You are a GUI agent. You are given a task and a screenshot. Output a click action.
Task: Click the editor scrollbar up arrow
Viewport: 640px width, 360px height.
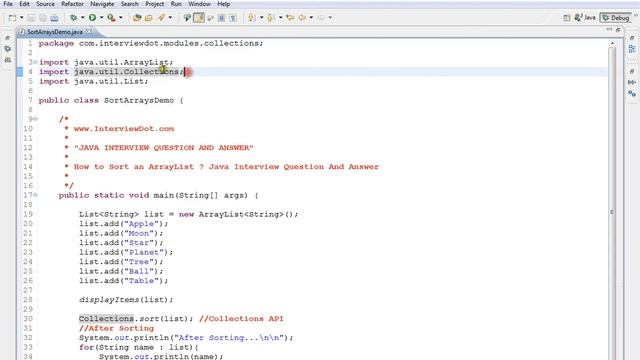[x=612, y=43]
